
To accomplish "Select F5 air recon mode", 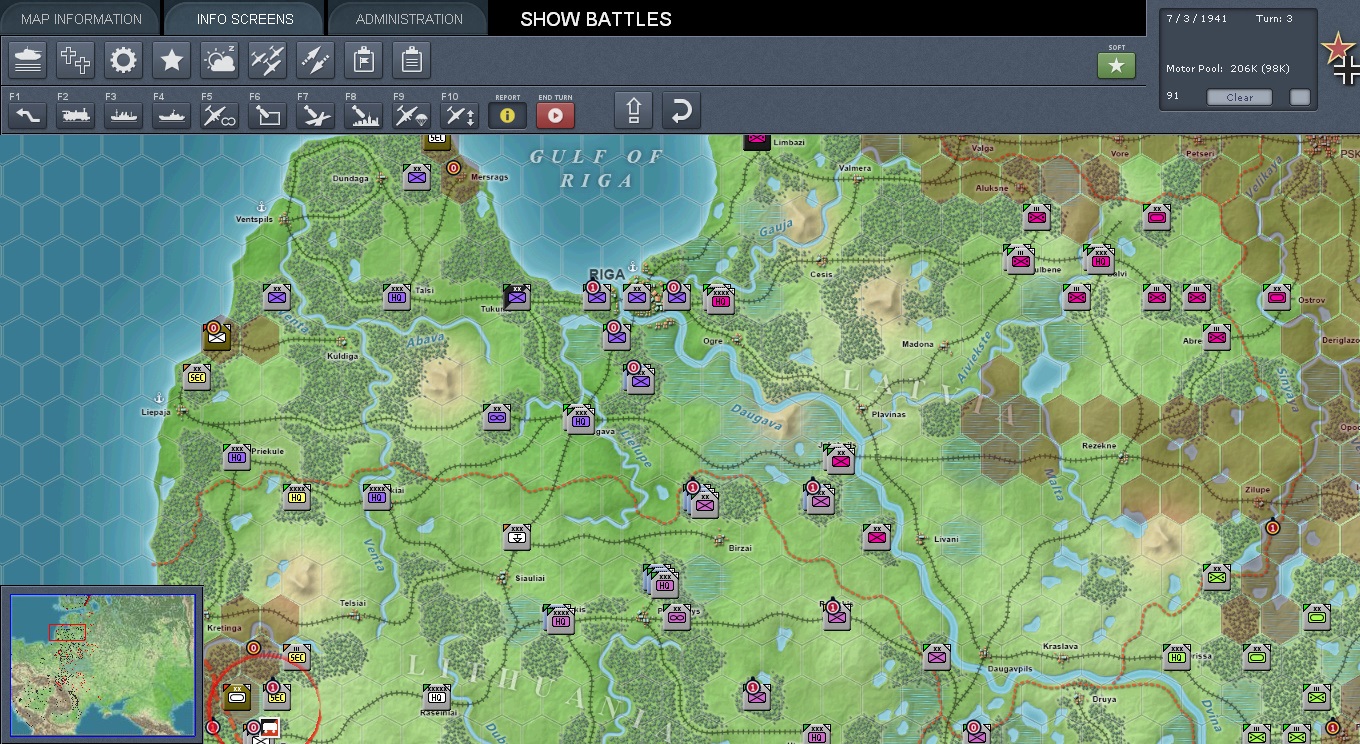I will point(219,115).
